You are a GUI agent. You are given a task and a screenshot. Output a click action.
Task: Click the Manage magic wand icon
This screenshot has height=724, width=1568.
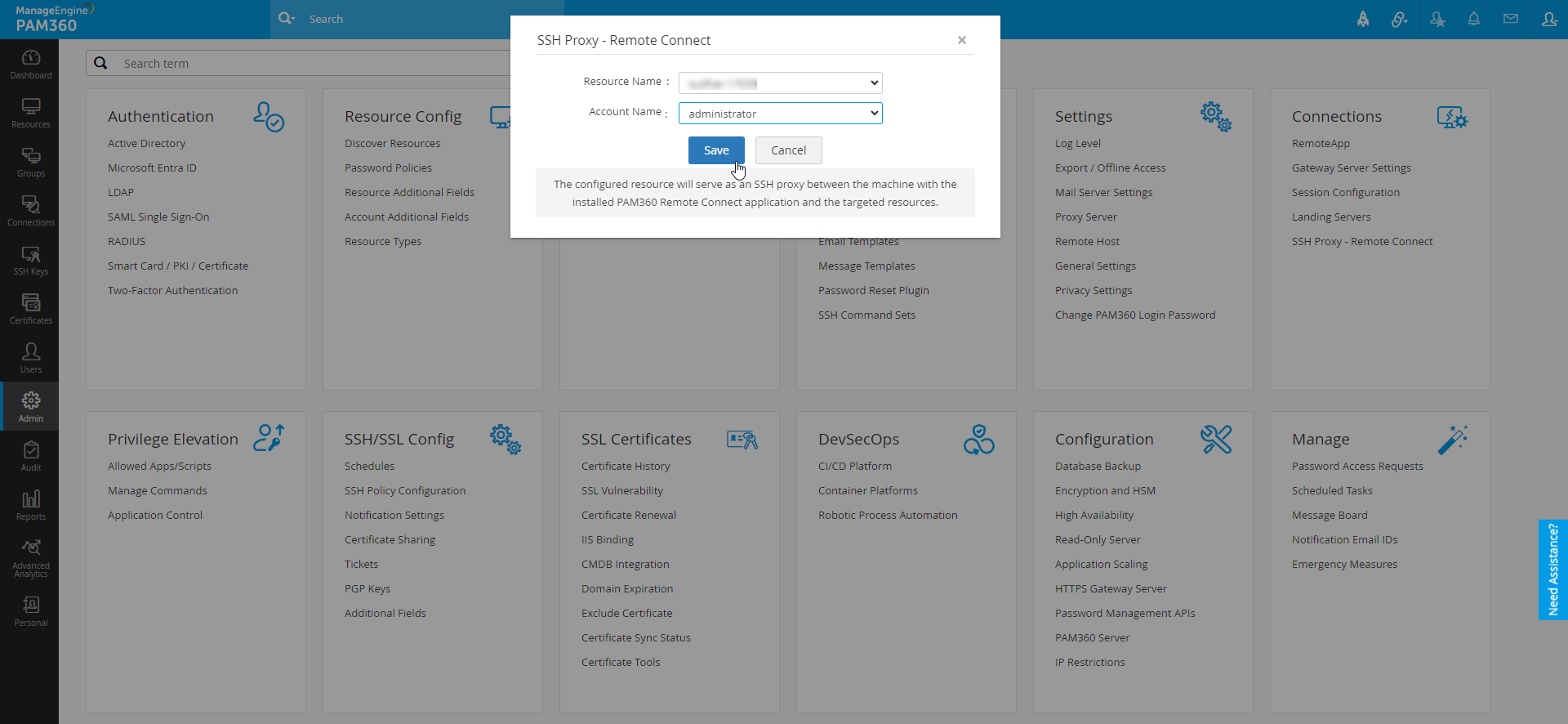pos(1453,439)
